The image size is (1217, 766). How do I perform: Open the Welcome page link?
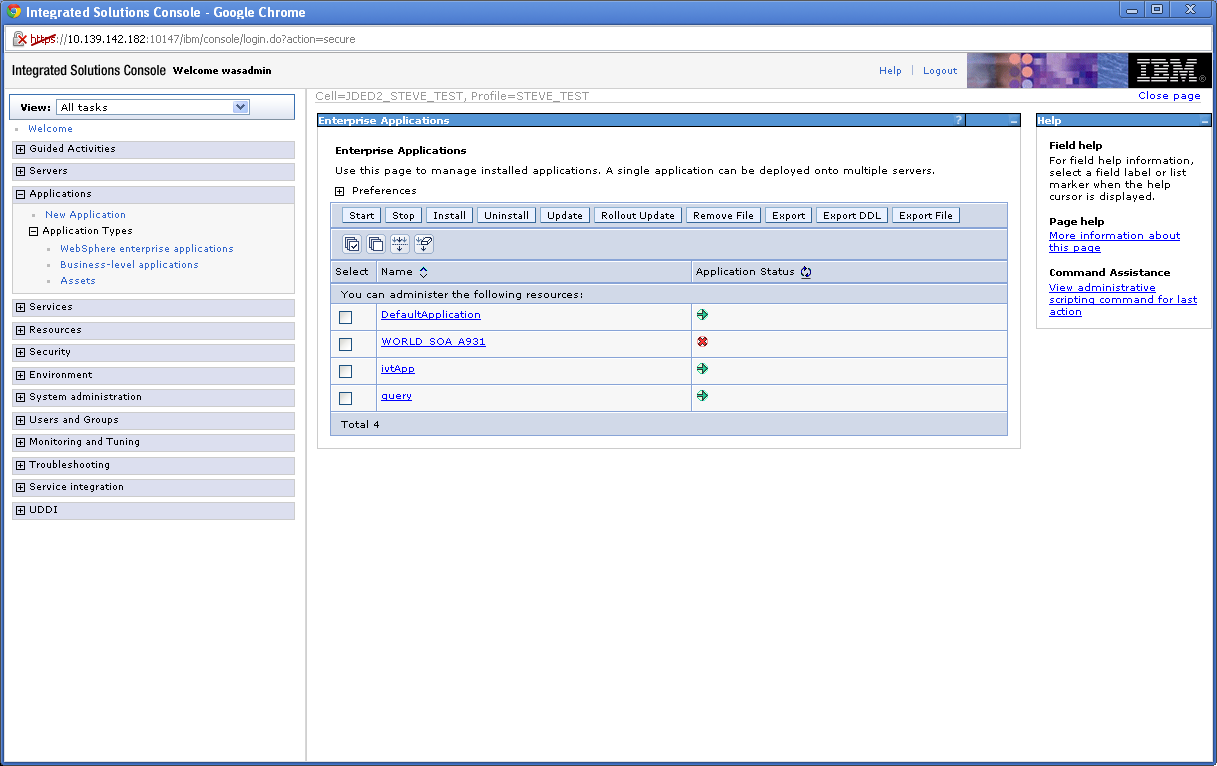pyautogui.click(x=50, y=129)
